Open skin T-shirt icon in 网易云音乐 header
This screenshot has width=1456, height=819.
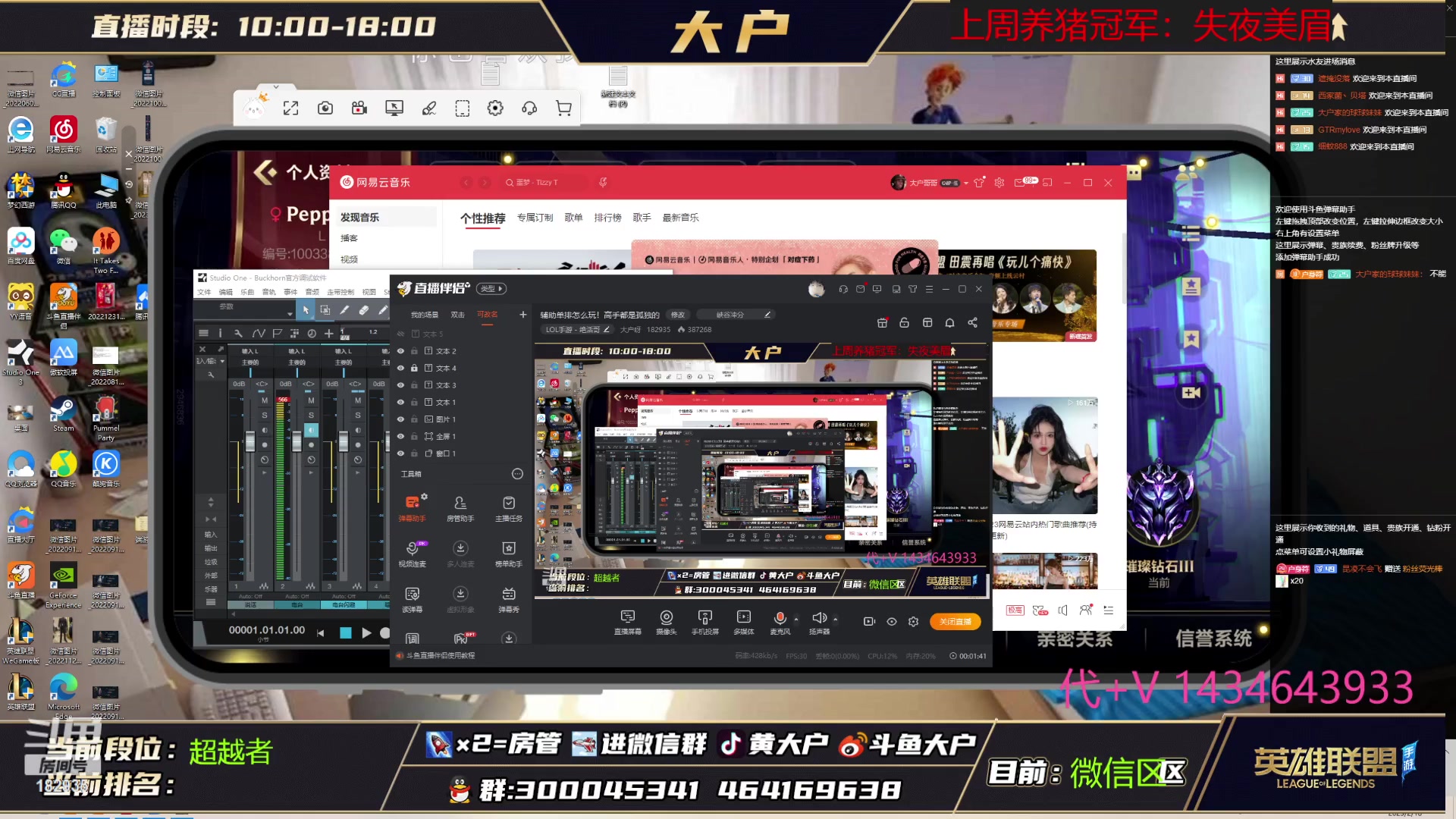979,183
